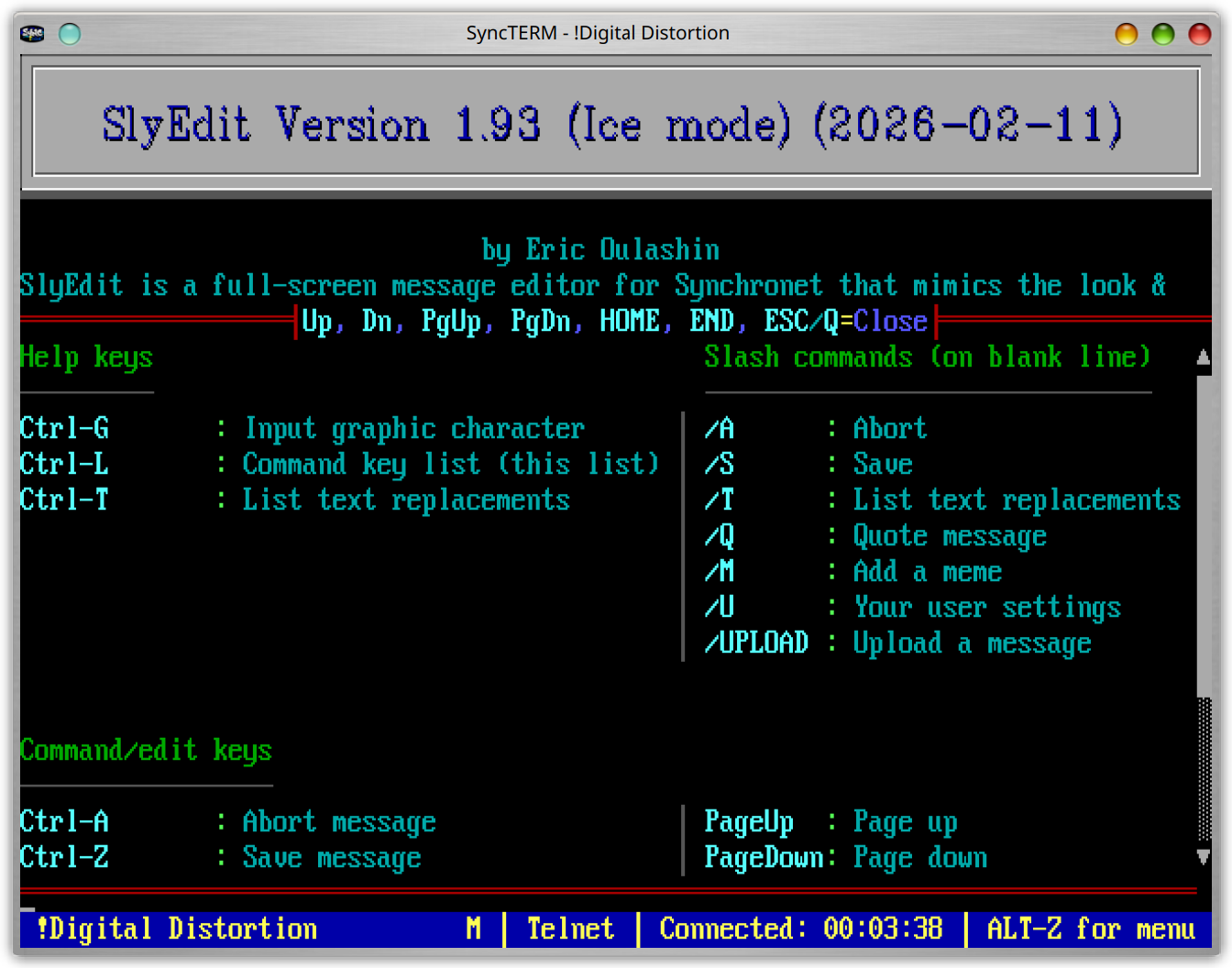Click the Connected timer in status bar
The height and width of the screenshot is (968, 1232).
(x=800, y=929)
